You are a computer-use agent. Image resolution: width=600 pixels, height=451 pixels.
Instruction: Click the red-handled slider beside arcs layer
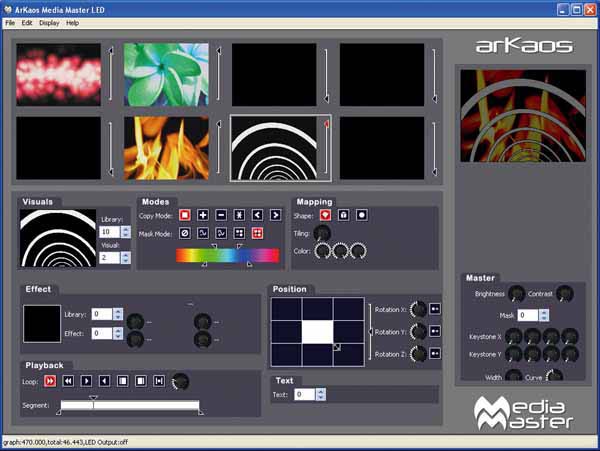click(326, 148)
